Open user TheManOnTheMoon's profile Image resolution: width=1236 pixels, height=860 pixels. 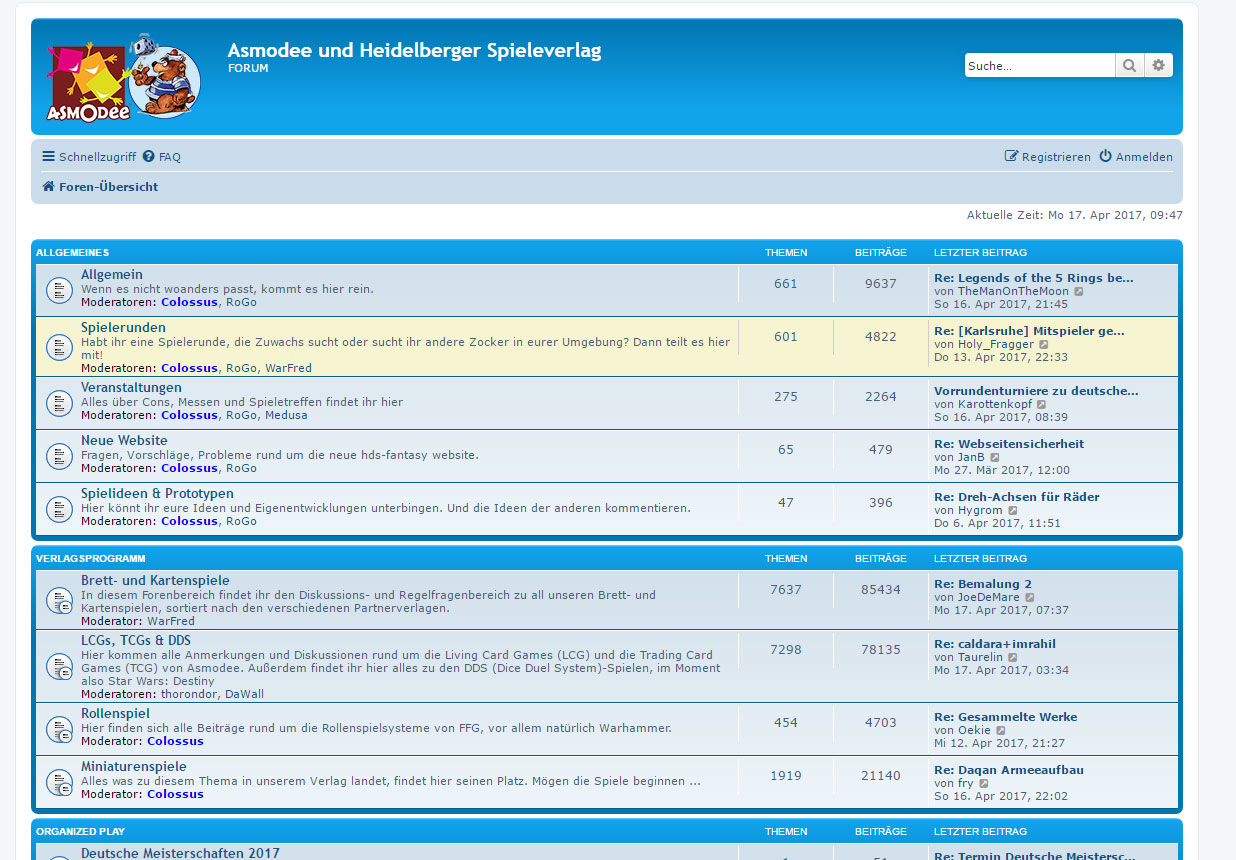[1013, 291]
